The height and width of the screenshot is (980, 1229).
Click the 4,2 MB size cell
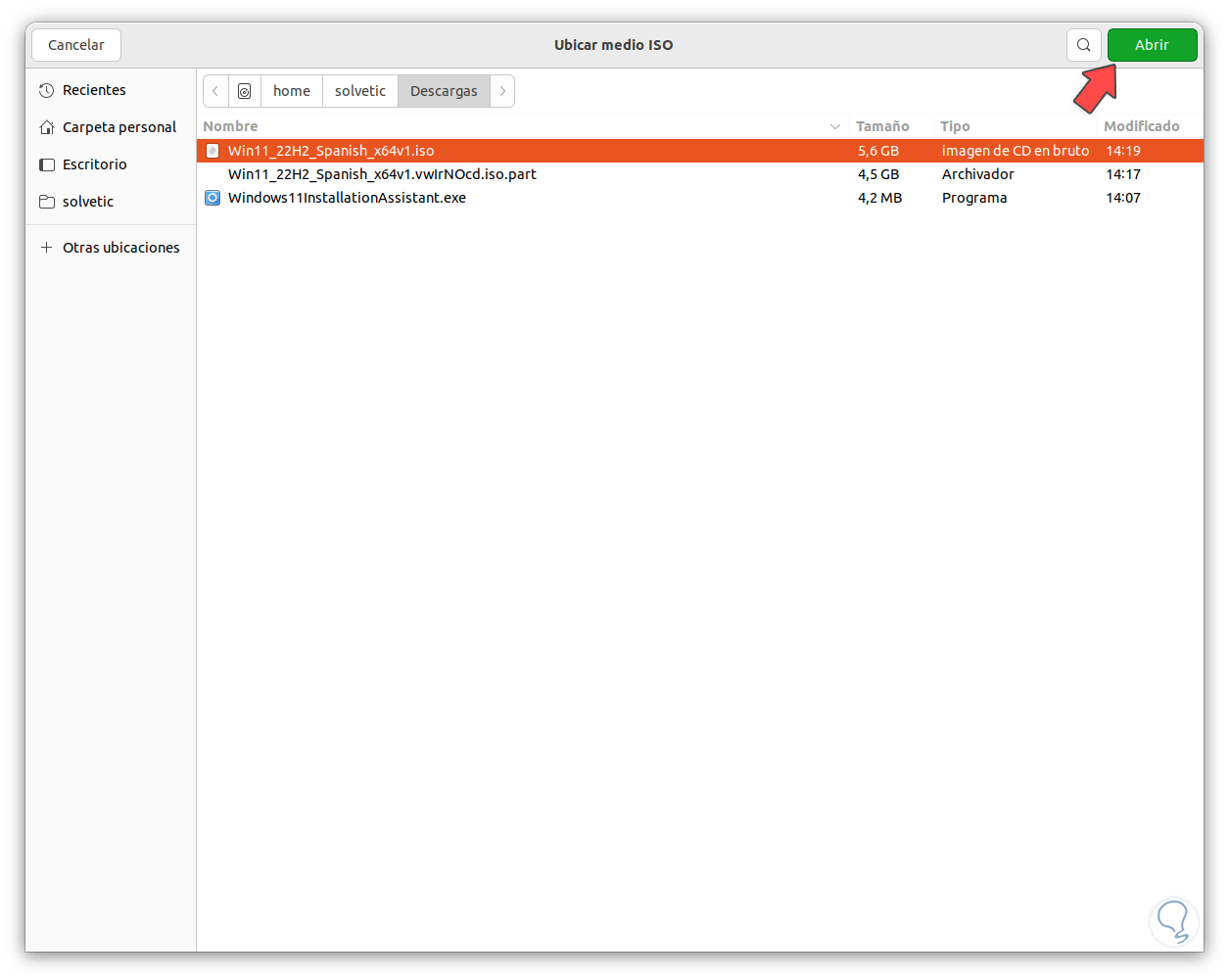(880, 198)
